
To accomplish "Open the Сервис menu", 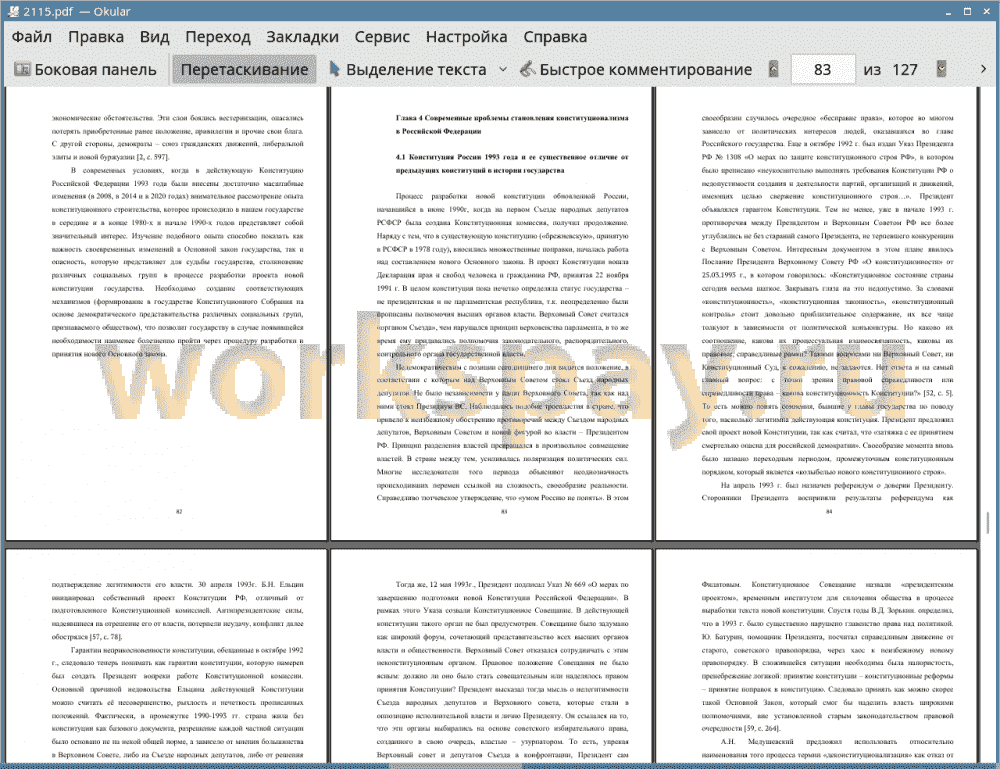I will point(382,37).
